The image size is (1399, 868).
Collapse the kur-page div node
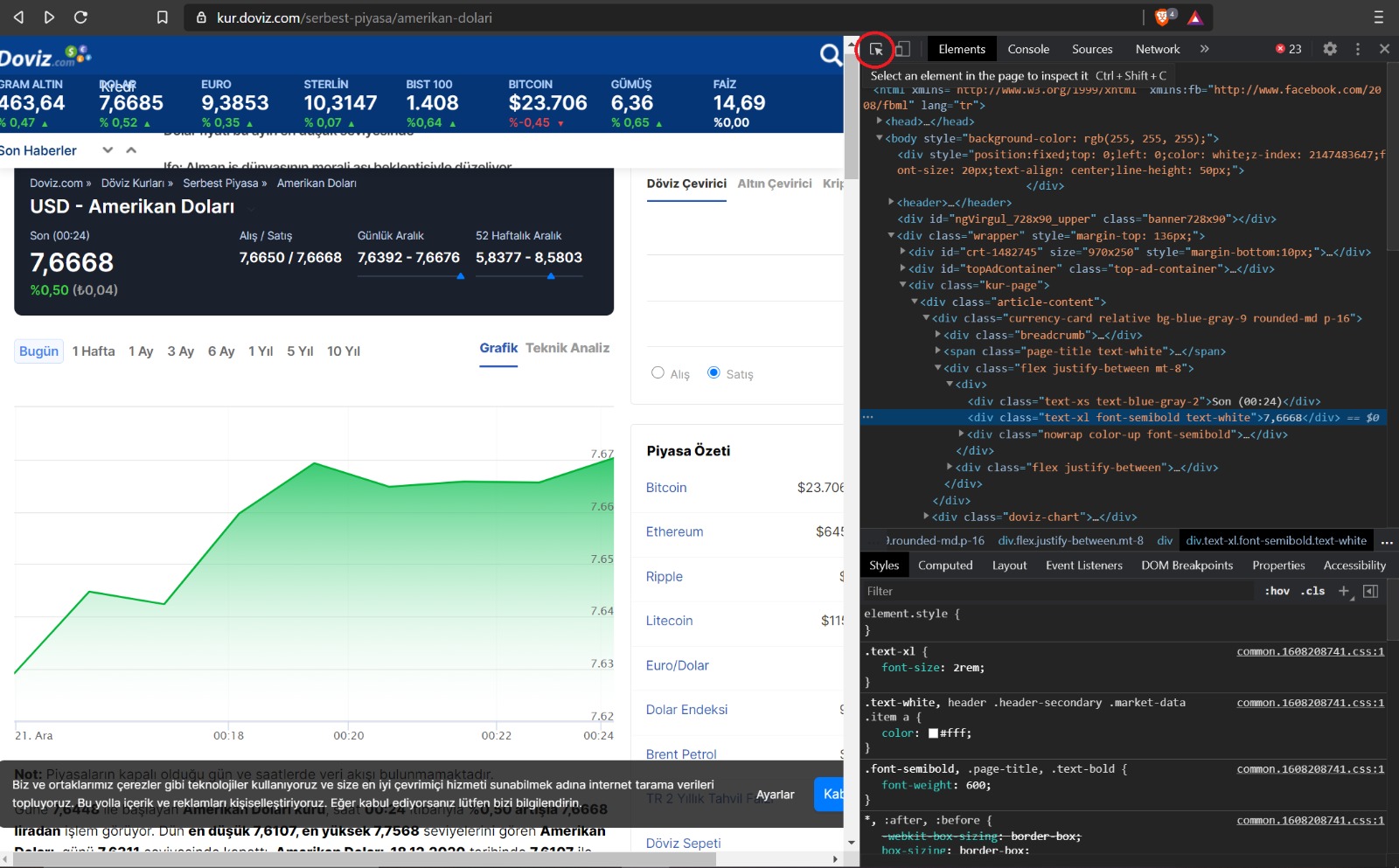(x=902, y=285)
